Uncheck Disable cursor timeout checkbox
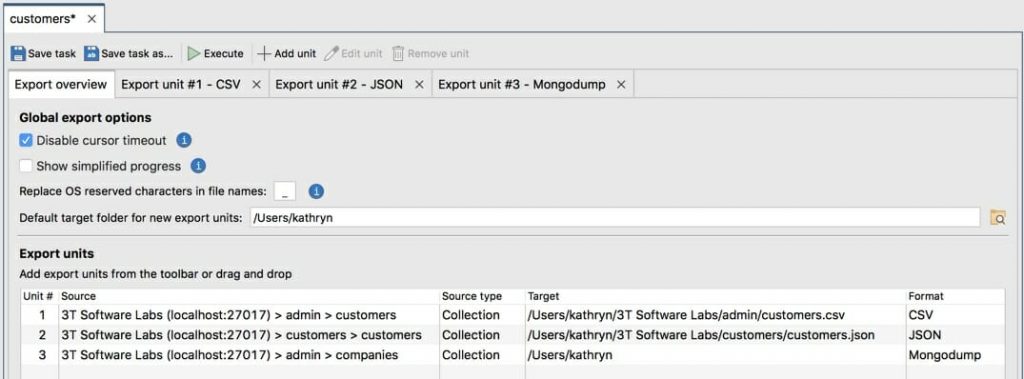 click(26, 140)
